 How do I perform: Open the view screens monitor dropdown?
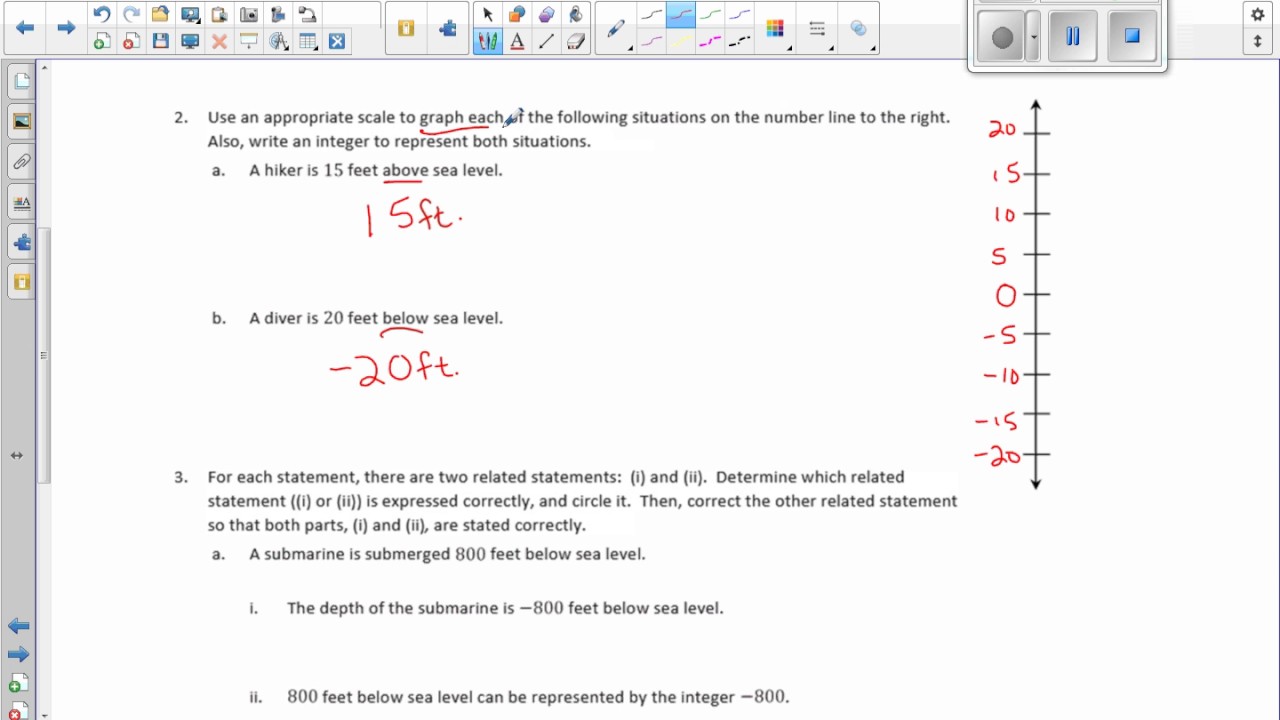(190, 14)
